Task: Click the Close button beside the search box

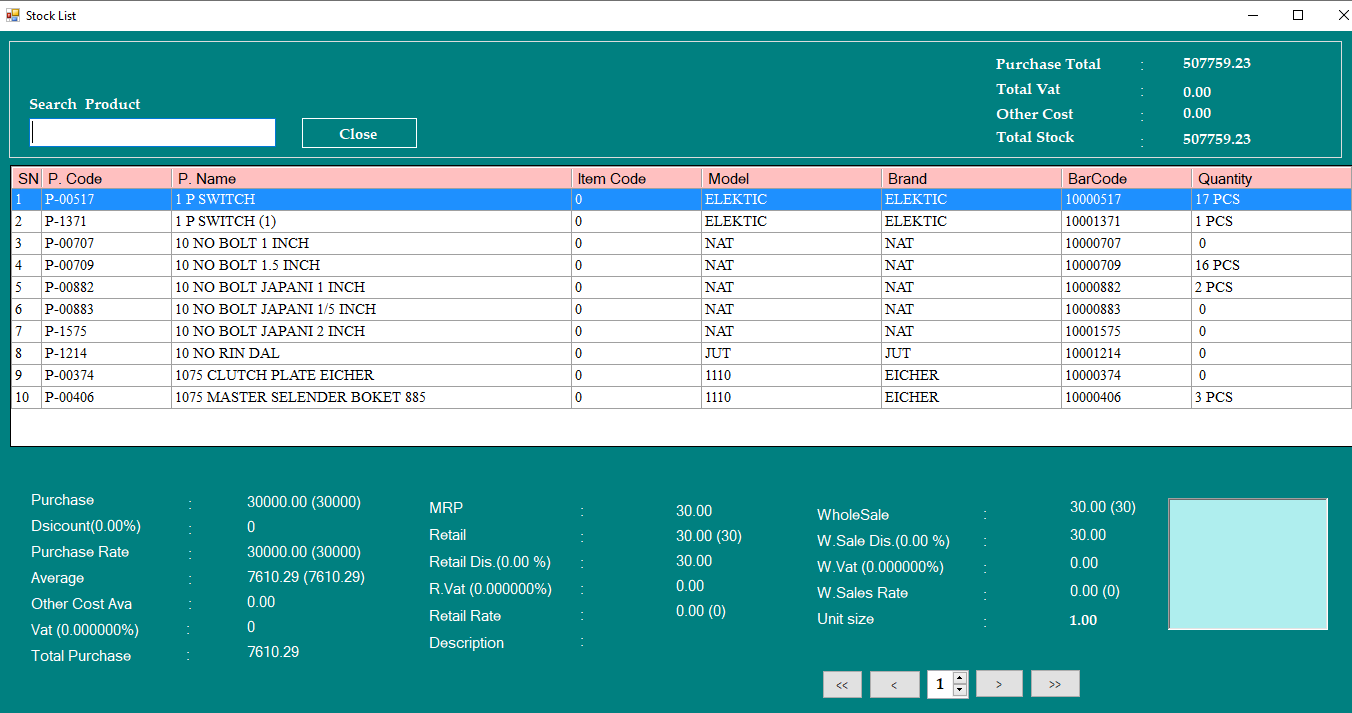Action: 359,133
